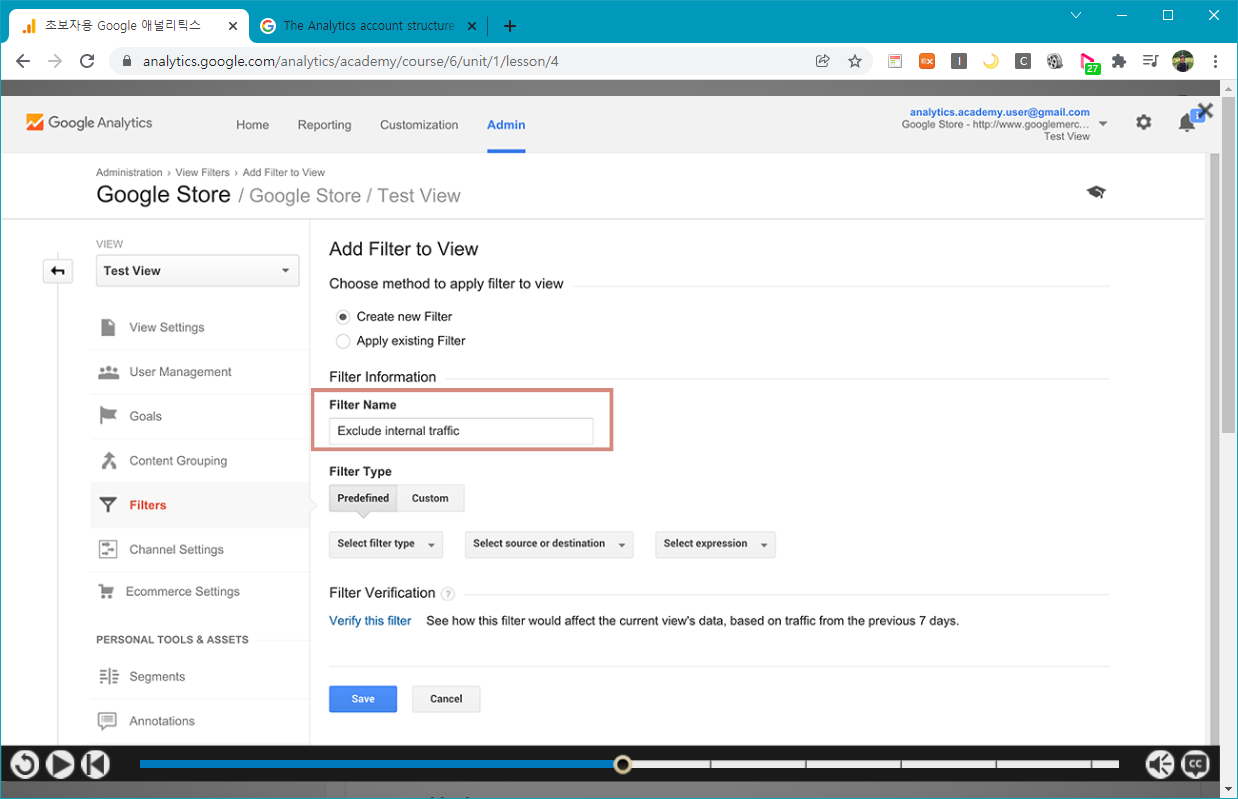Click Administration breadcrumb link
Viewport: 1238px width, 799px height.
pyautogui.click(x=129, y=173)
